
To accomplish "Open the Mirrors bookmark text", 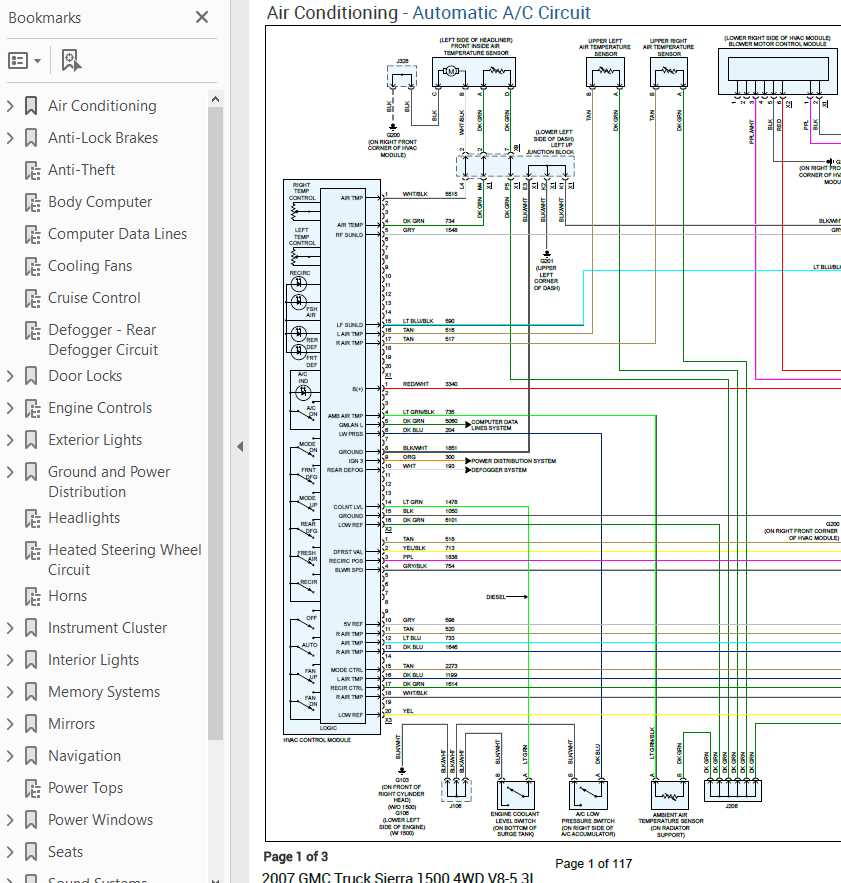I will pos(72,724).
